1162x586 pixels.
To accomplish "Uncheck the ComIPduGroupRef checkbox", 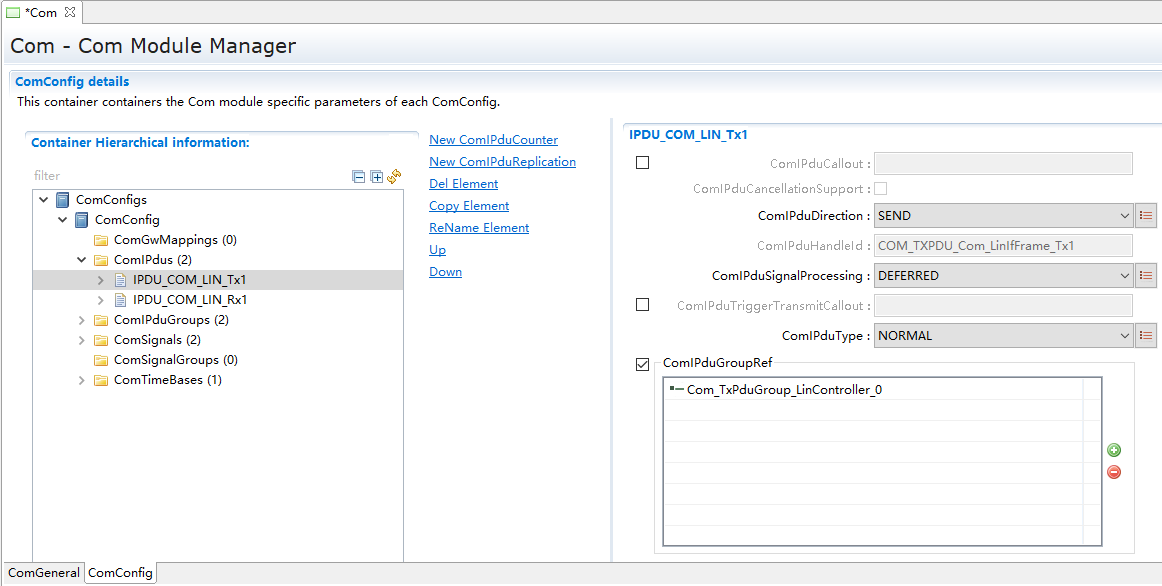I will (642, 364).
